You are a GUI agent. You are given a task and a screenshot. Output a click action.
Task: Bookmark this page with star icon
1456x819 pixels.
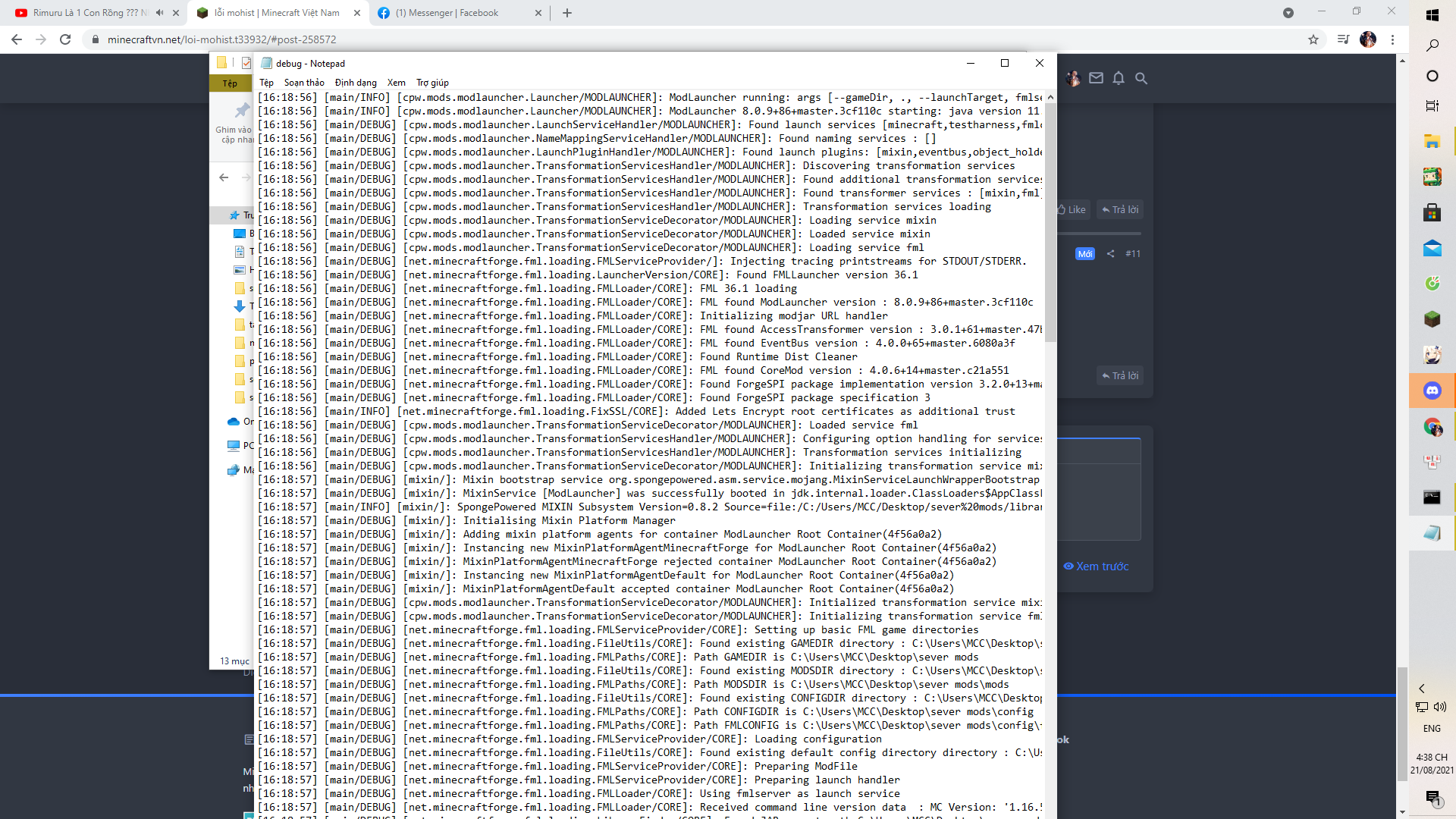[1313, 39]
